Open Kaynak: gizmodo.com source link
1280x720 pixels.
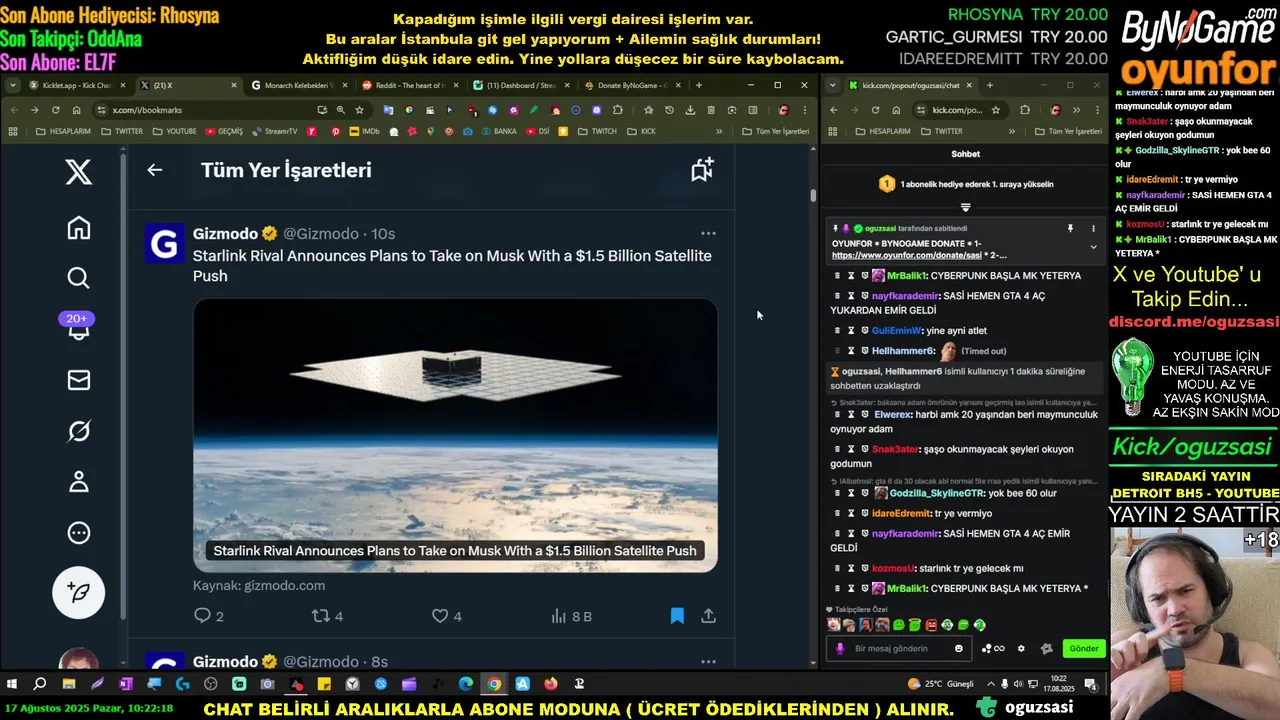259,585
